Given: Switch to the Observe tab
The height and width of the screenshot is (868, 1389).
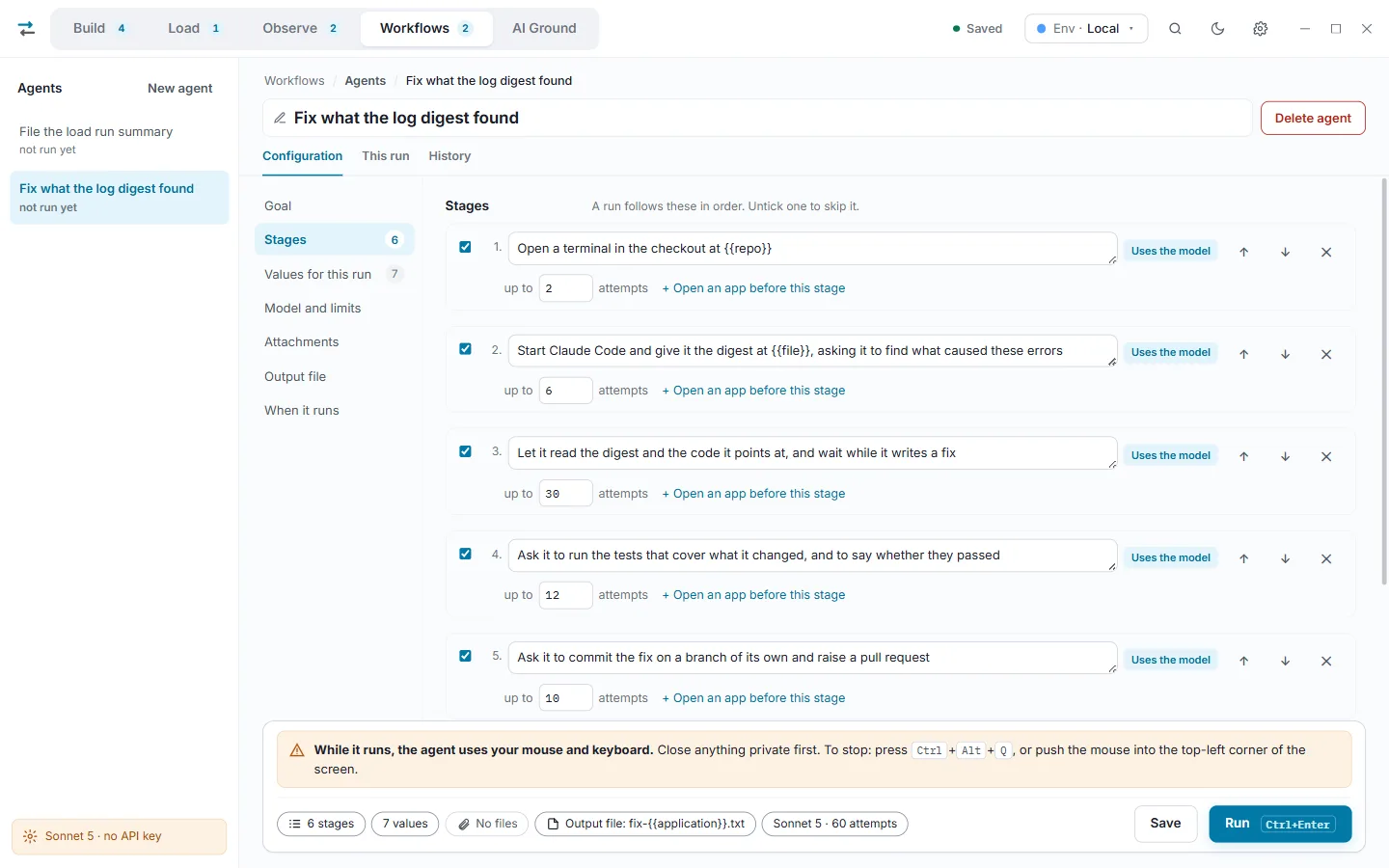Looking at the screenshot, I should click(300, 28).
